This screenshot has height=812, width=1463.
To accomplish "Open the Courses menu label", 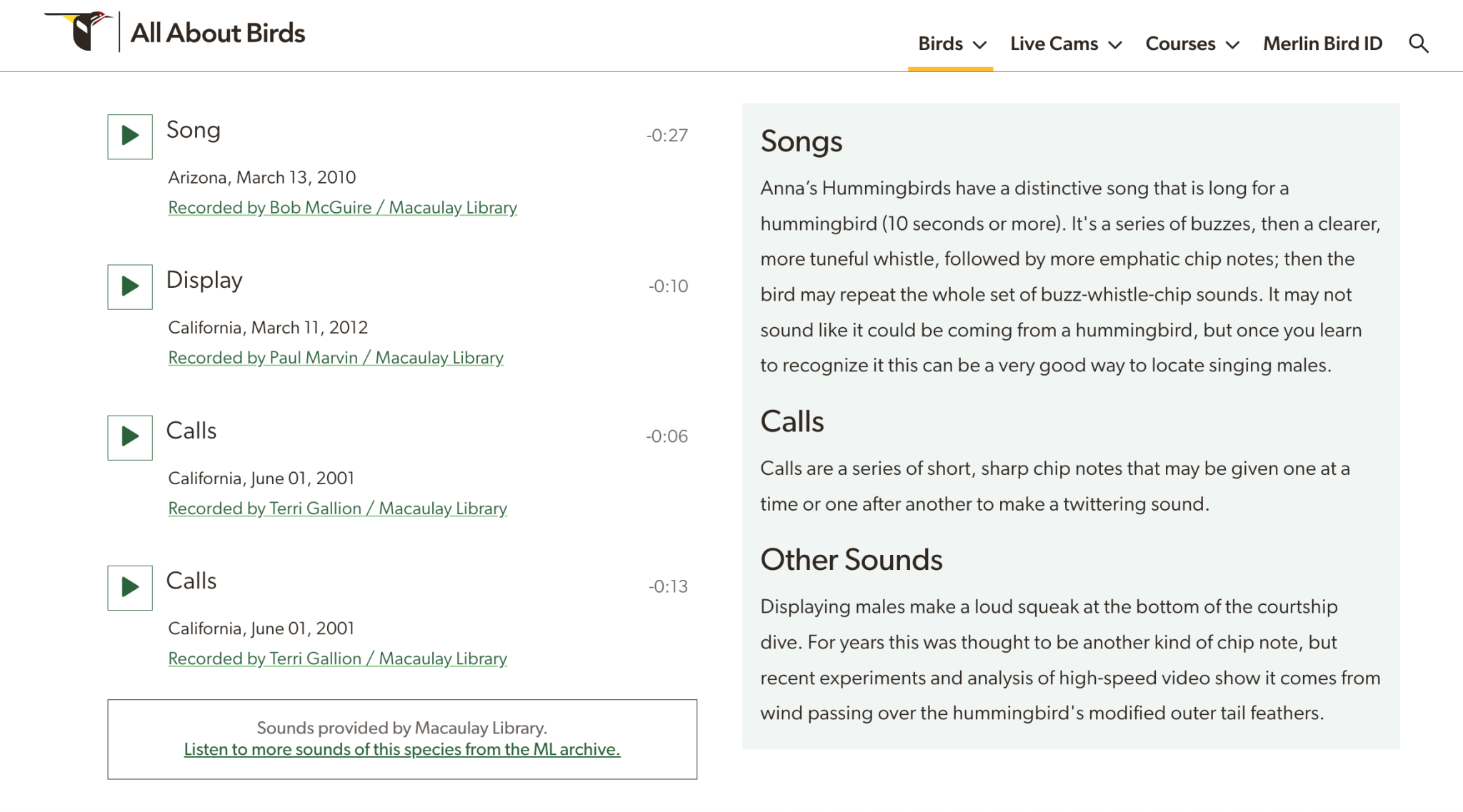I will (1180, 44).
